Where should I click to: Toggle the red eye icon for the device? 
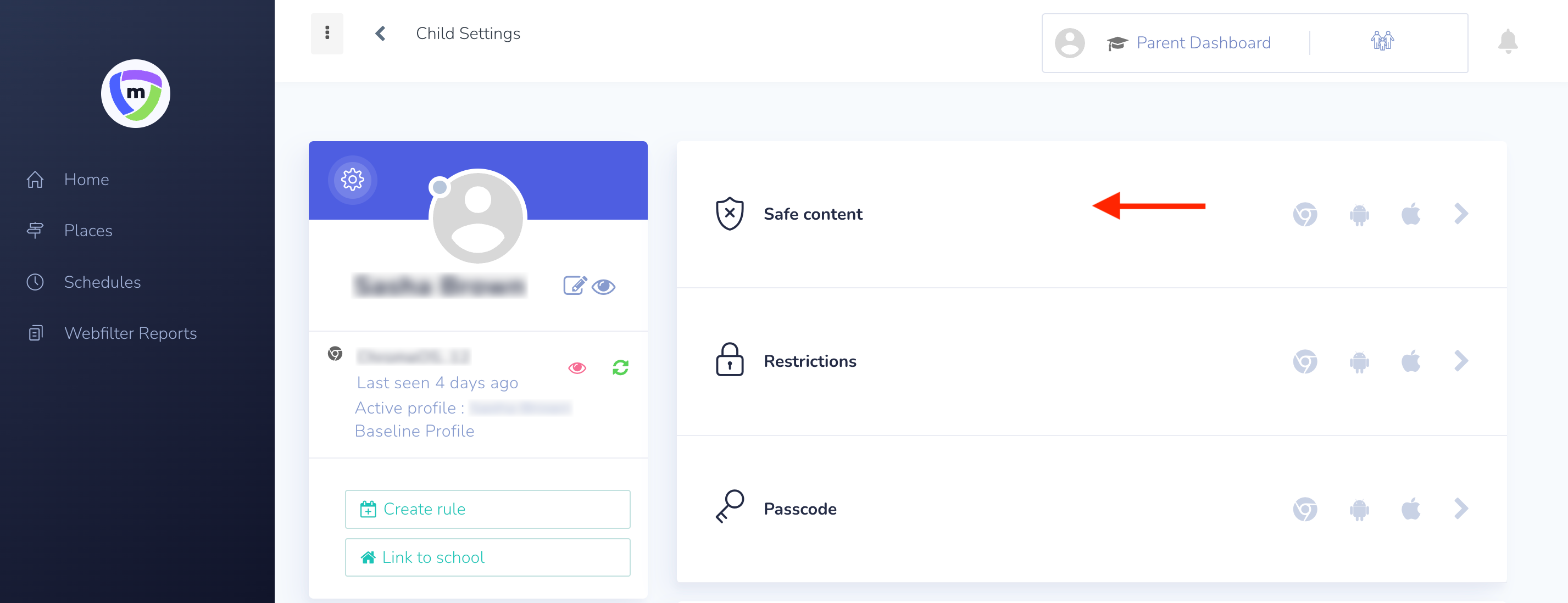(x=576, y=367)
